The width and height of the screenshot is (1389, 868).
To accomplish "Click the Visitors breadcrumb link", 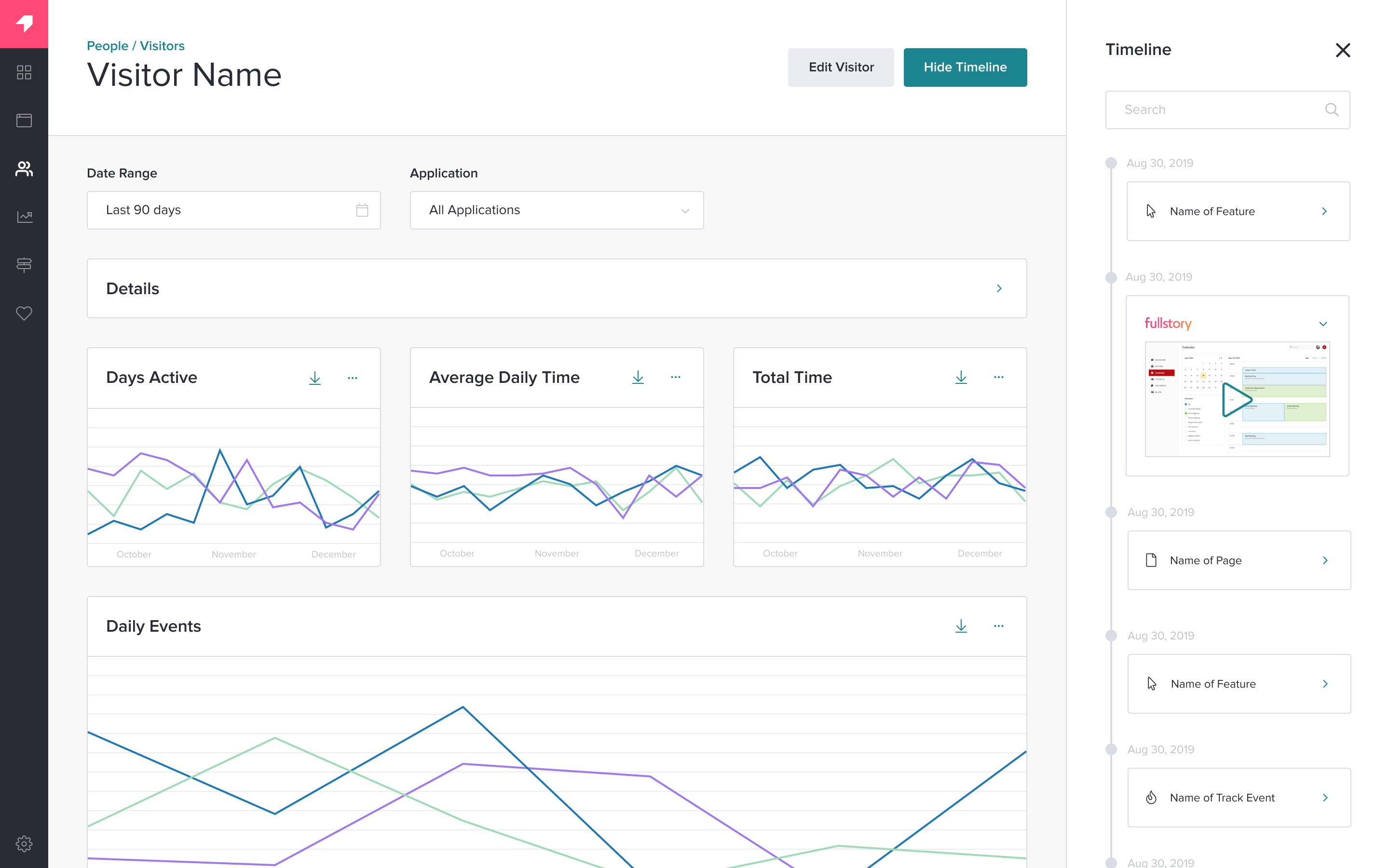I will click(x=162, y=46).
